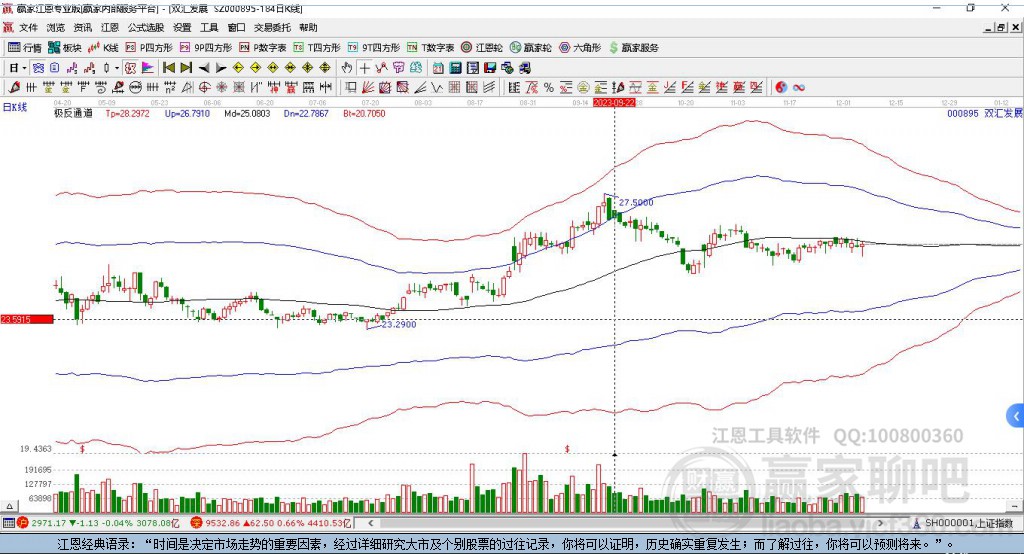
Task: Open 赢家服务 with the dollar sign
Action: (633, 48)
